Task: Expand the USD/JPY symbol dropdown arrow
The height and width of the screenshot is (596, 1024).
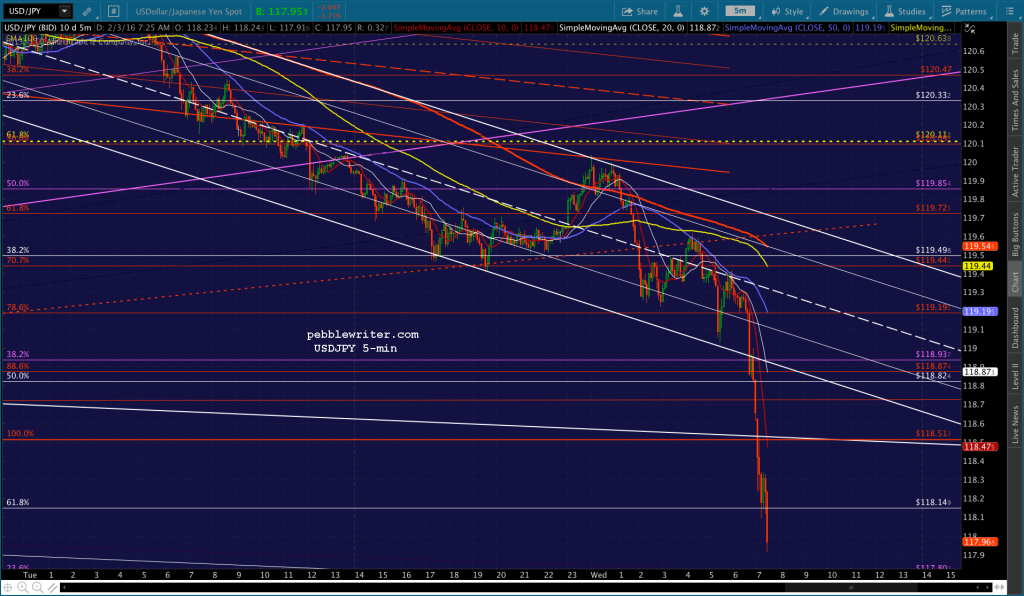Action: (x=64, y=11)
